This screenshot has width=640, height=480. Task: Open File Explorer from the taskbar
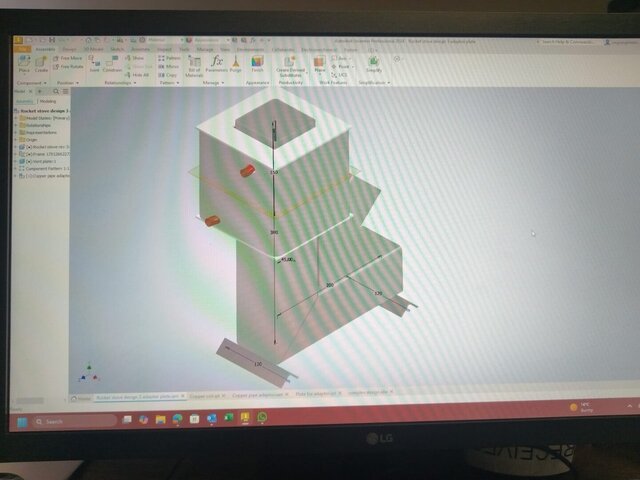tap(160, 420)
